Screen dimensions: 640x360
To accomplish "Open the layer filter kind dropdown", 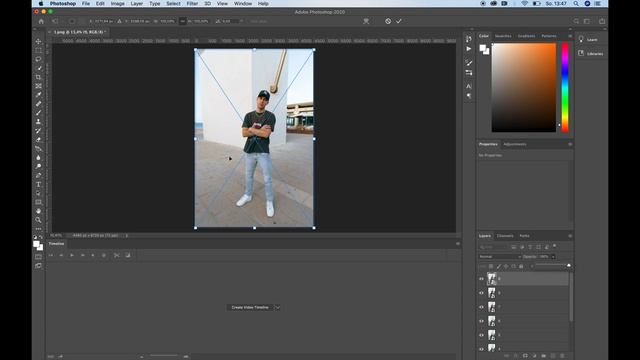I will coord(493,247).
